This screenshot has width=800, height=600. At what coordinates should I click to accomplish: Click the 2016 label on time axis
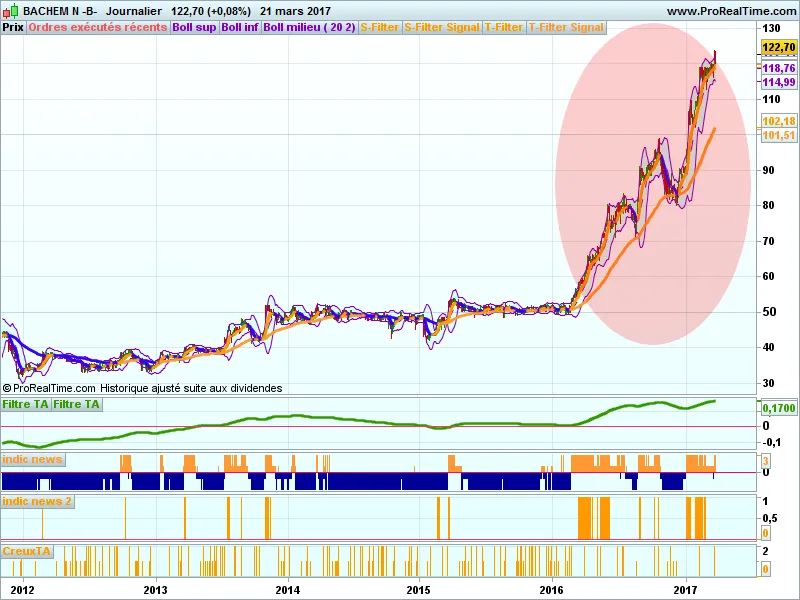pos(551,590)
